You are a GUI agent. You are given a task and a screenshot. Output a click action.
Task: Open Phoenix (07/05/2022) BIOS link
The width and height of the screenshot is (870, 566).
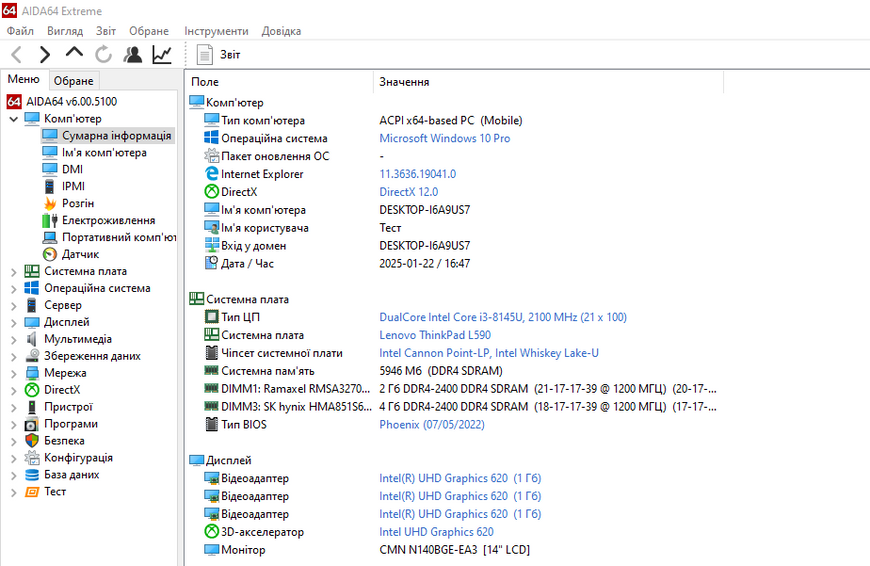click(x=432, y=424)
